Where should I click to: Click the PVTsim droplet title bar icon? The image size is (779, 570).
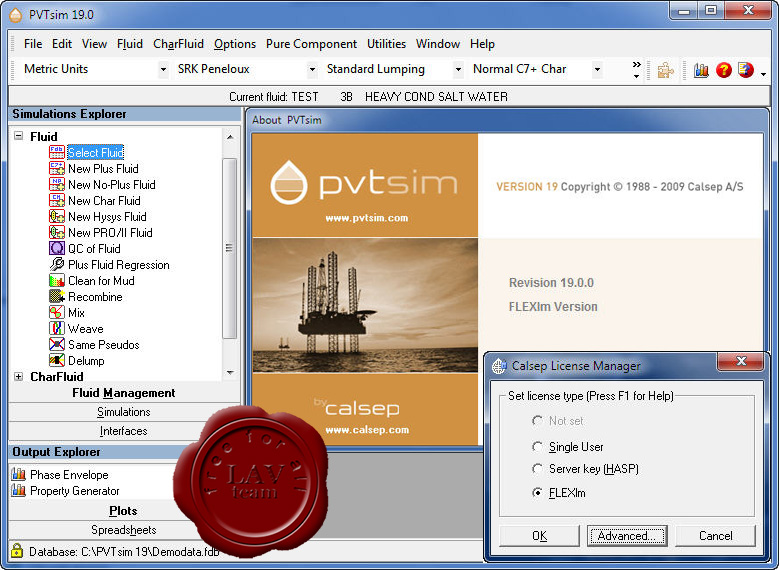[x=15, y=15]
